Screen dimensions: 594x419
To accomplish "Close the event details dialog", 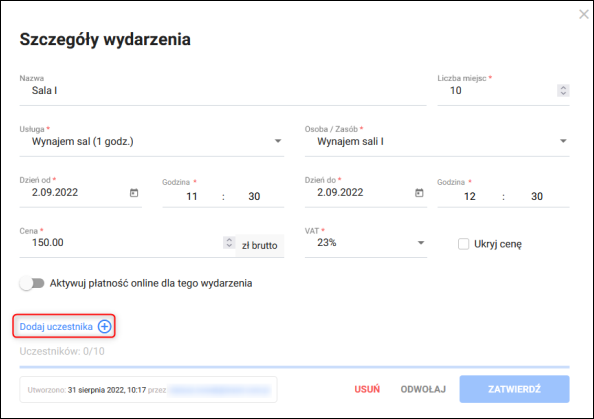I will coord(584,14).
